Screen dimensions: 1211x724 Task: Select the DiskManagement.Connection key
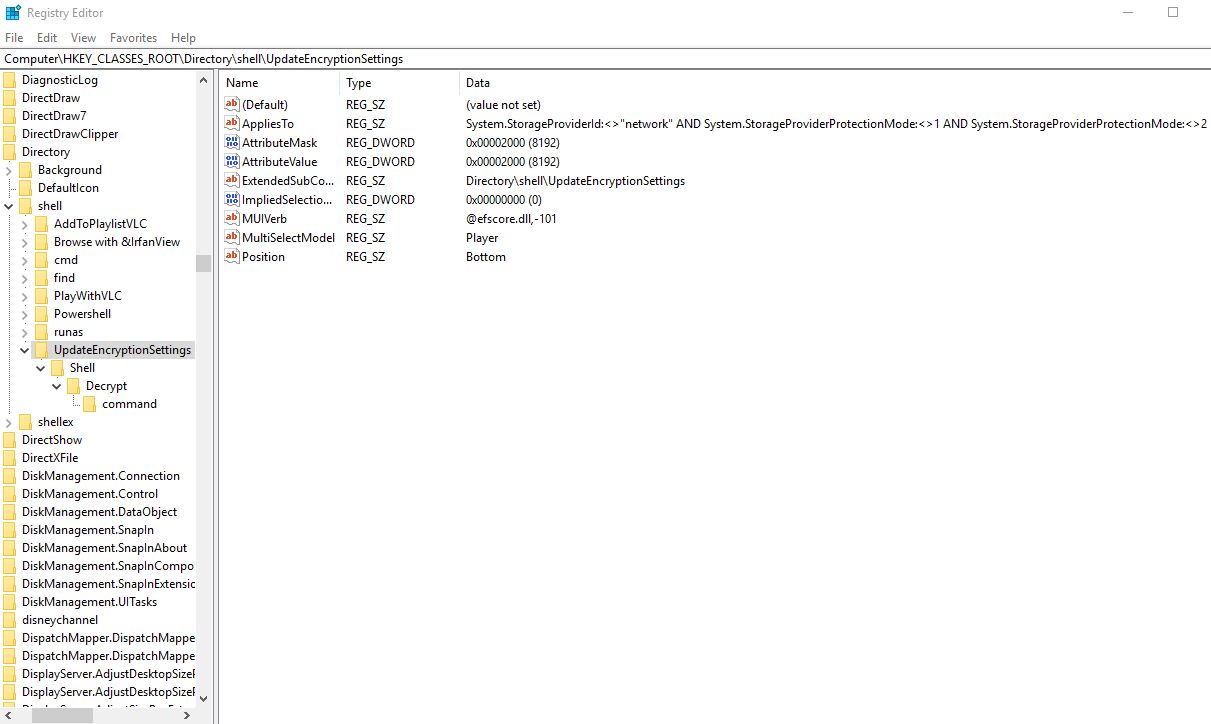tap(101, 476)
